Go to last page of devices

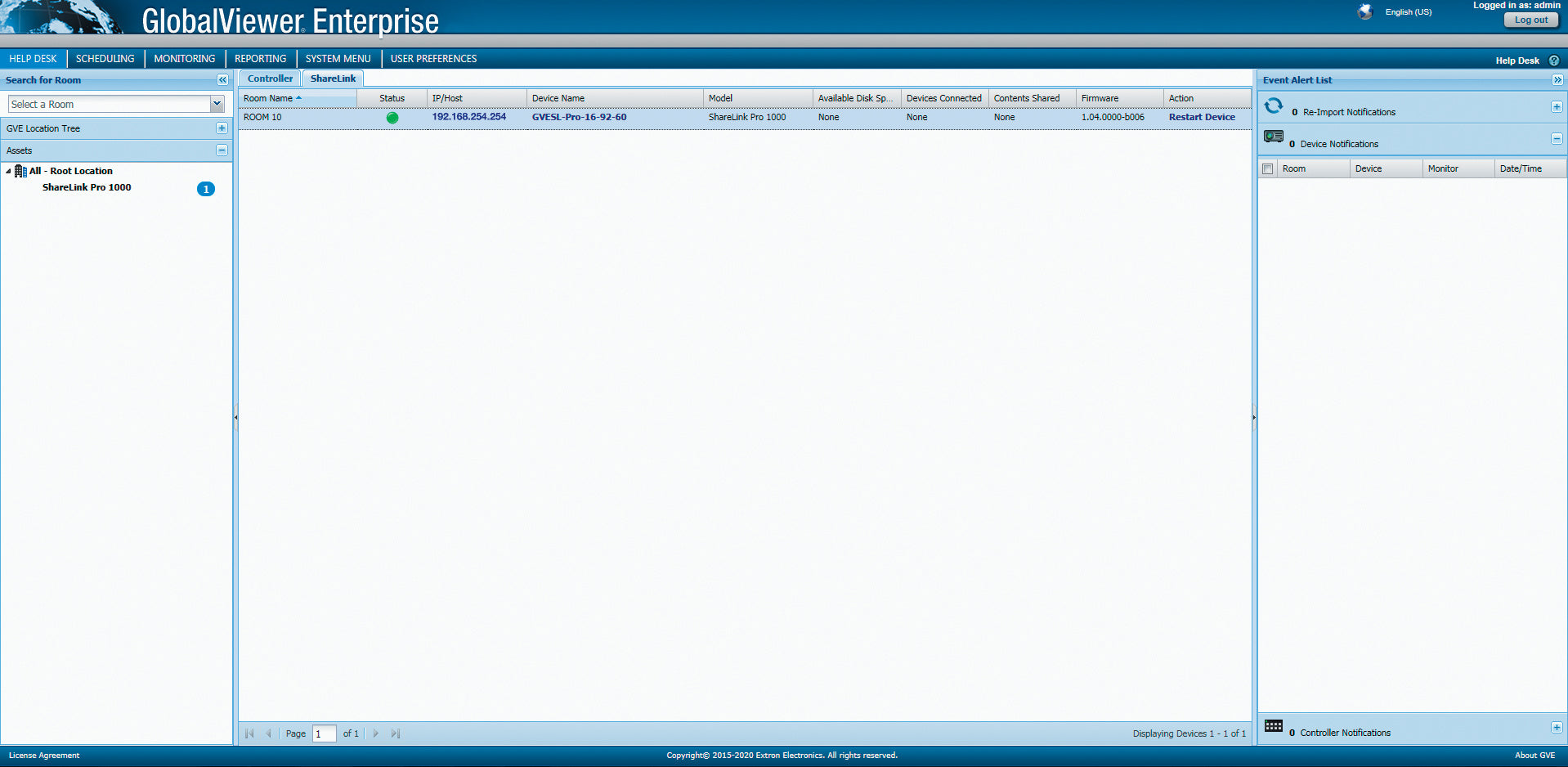(396, 733)
